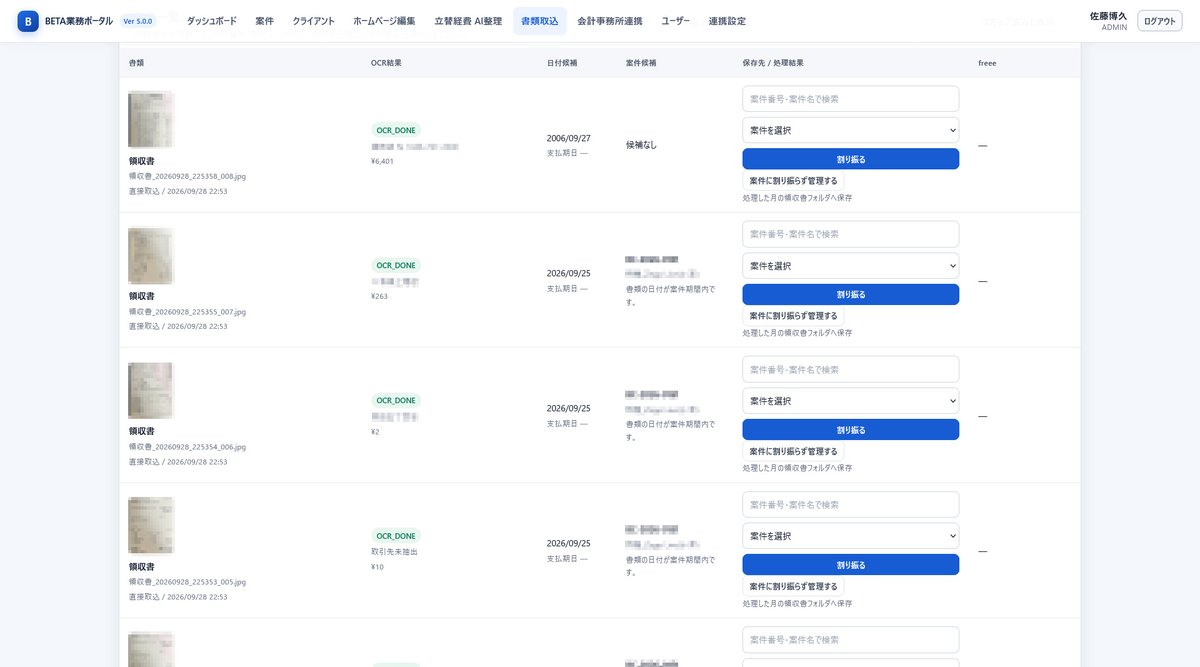Expand 案件を選択 dropdown in the ¥263 row
The width and height of the screenshot is (1200, 667).
(x=851, y=266)
